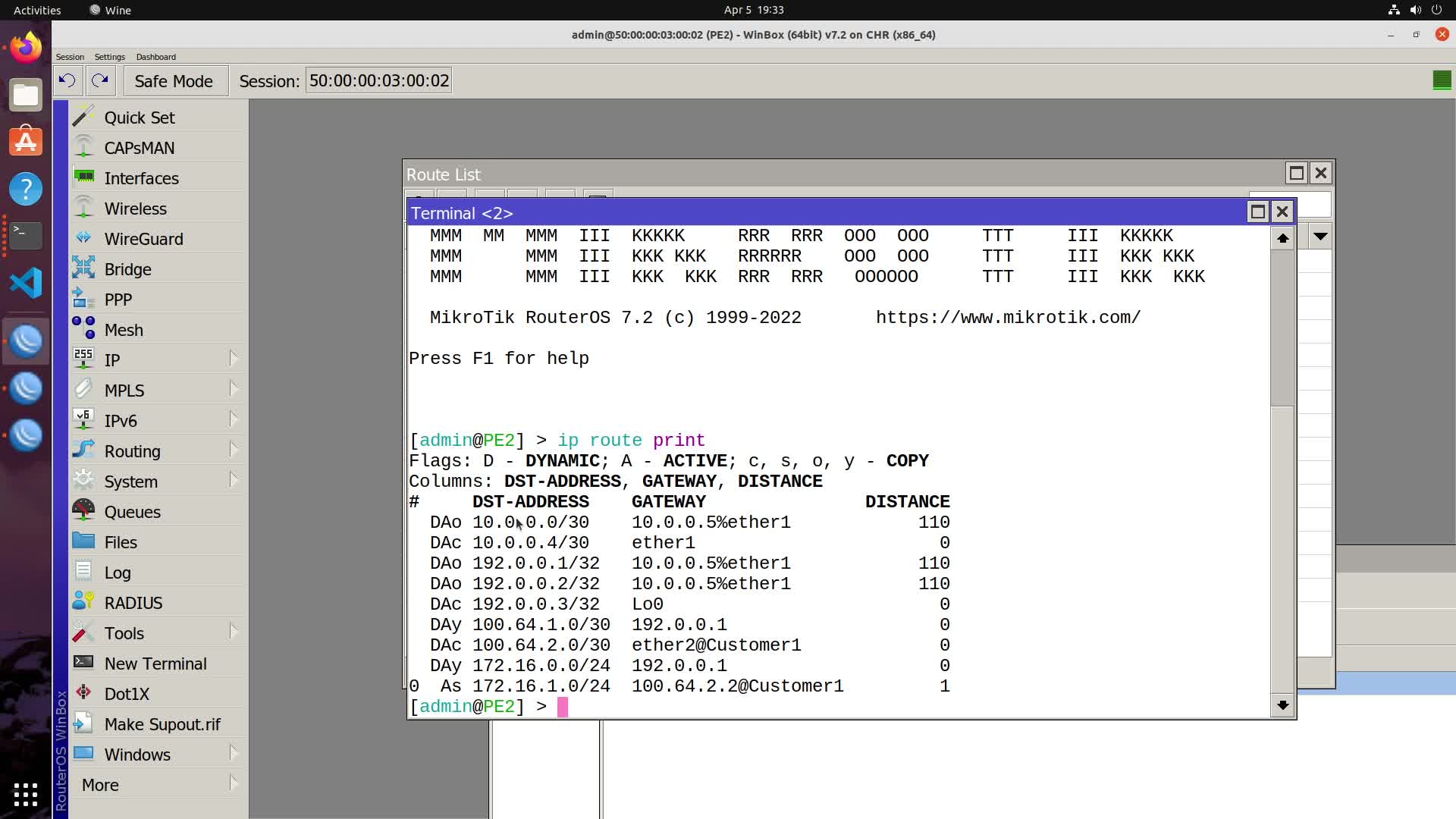Expand the IP submenu
Image resolution: width=1456 pixels, height=819 pixels.
(x=159, y=360)
